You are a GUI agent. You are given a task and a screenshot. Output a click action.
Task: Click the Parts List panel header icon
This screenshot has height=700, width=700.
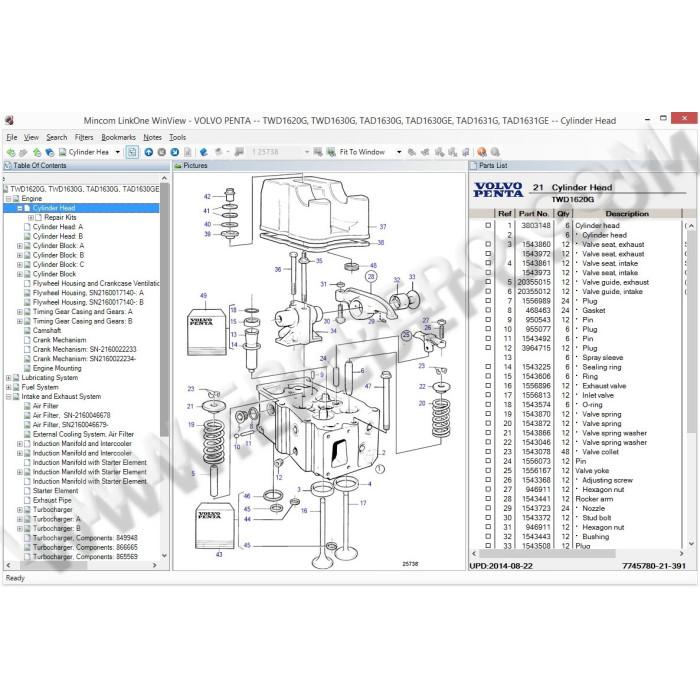point(473,166)
